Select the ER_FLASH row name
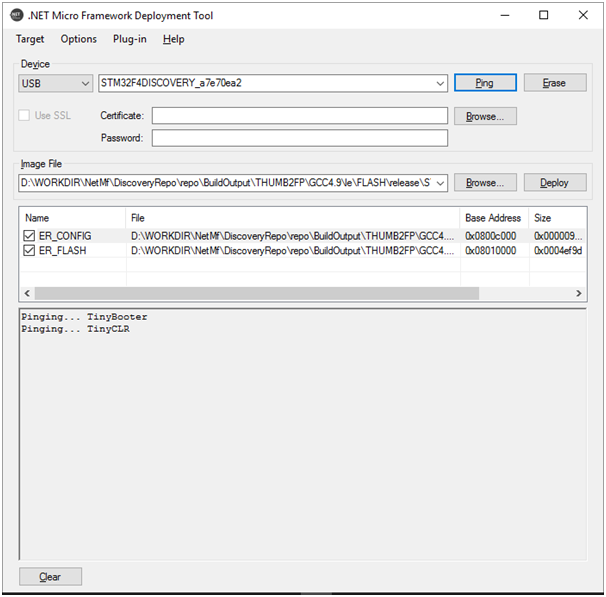The image size is (606, 597). (63, 250)
